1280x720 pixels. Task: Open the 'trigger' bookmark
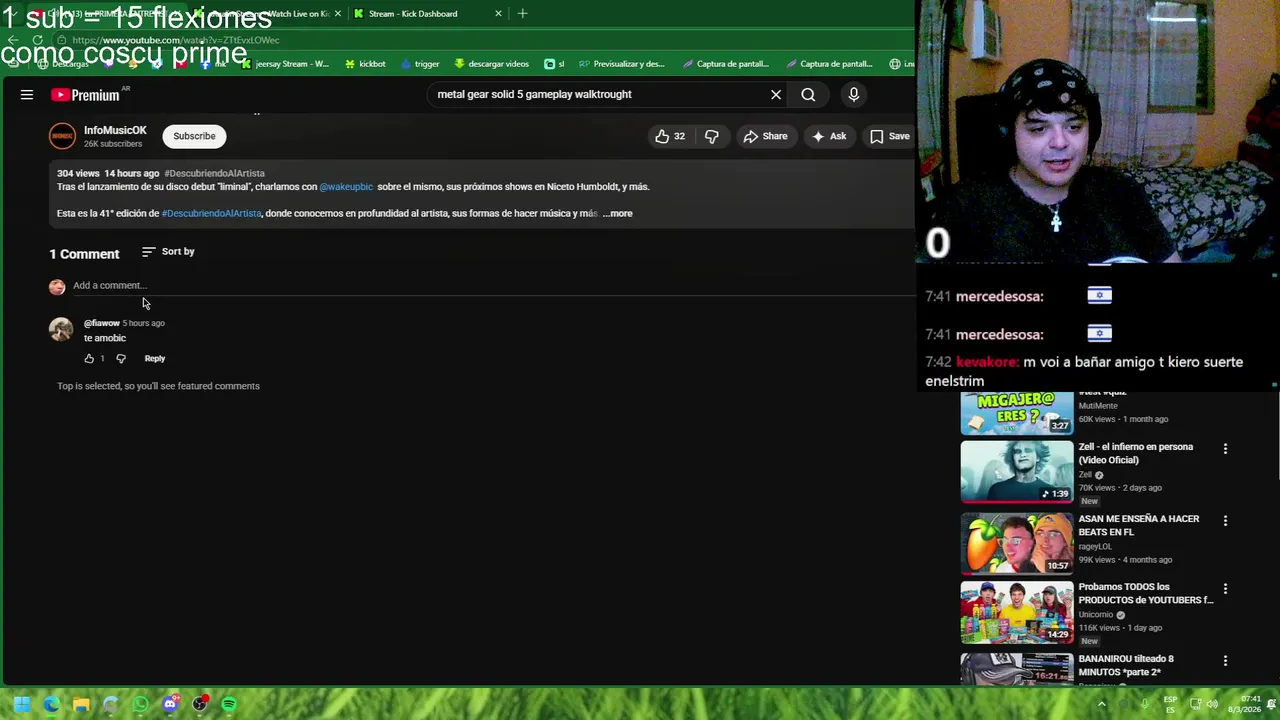[420, 64]
